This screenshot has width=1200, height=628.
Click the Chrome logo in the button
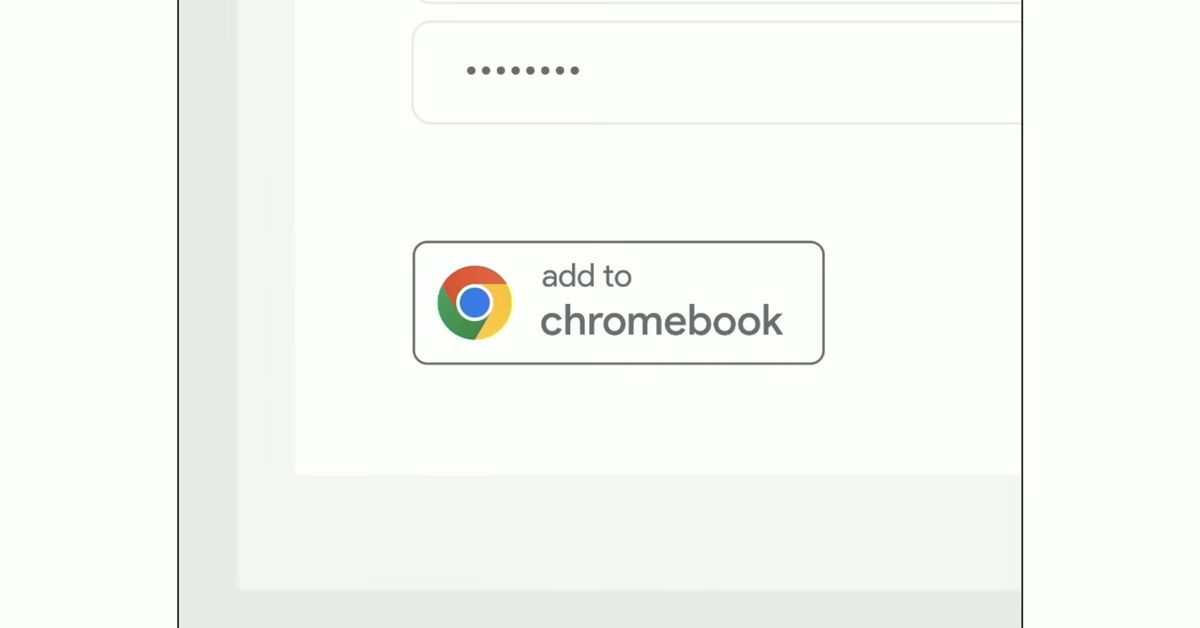474,302
